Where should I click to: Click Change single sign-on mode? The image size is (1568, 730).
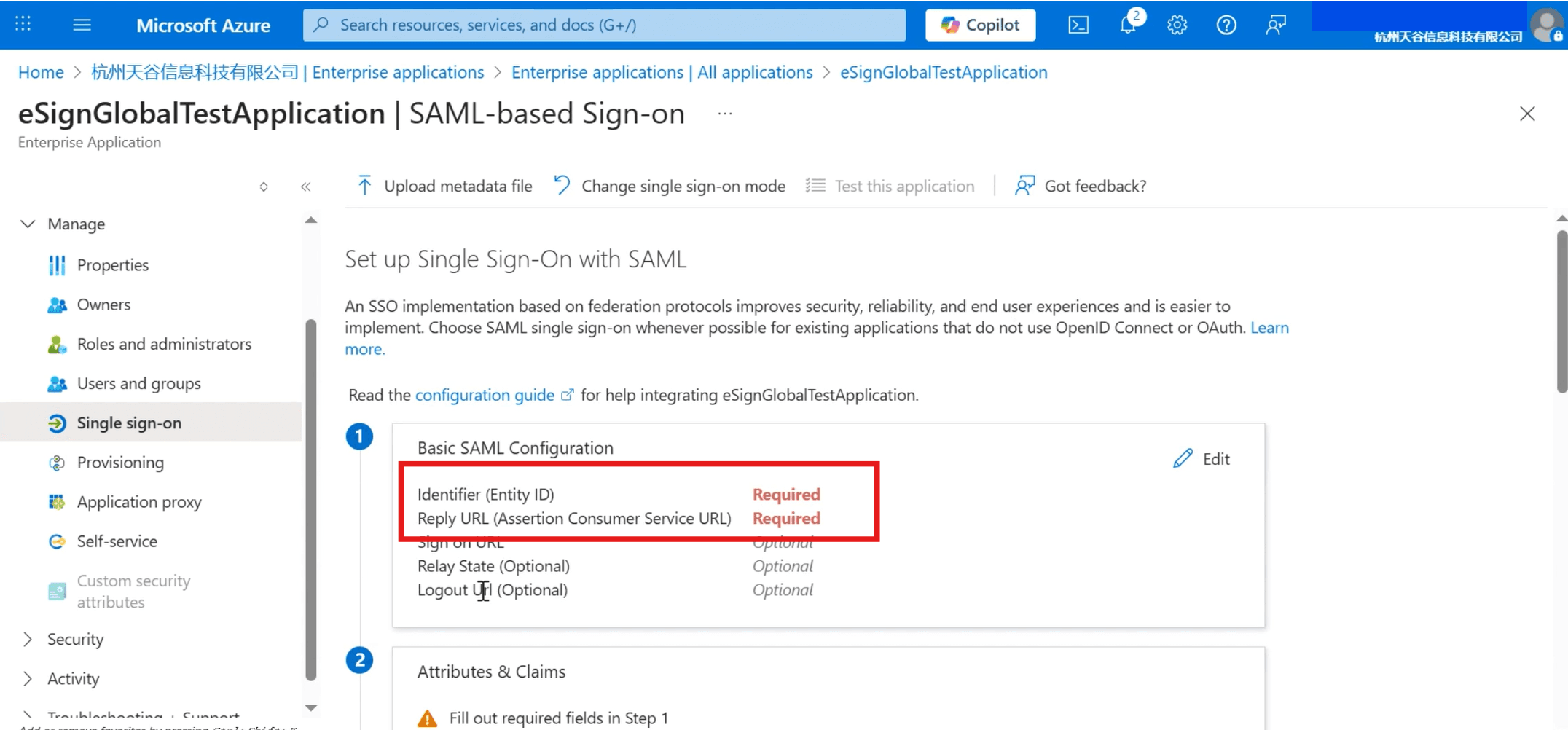[x=669, y=187]
